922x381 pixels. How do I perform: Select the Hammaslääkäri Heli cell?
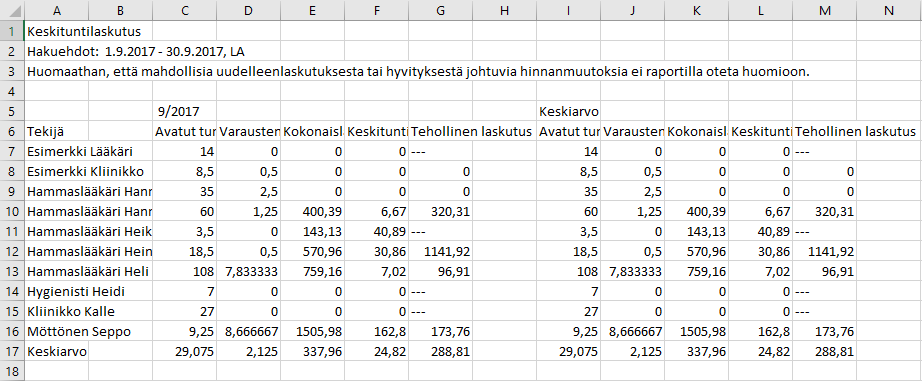[x=89, y=272]
